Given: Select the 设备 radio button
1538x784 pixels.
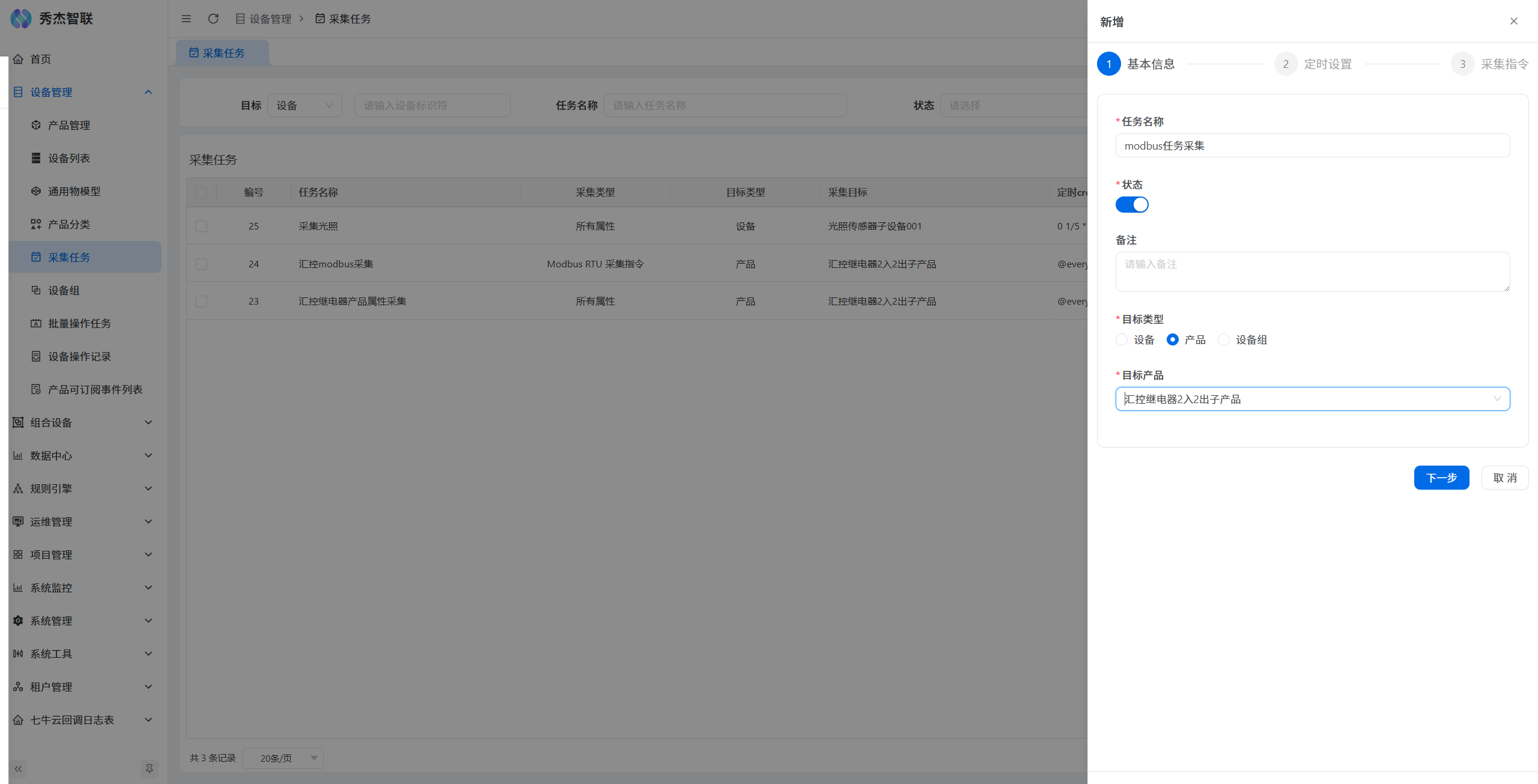Looking at the screenshot, I should pyautogui.click(x=1122, y=339).
